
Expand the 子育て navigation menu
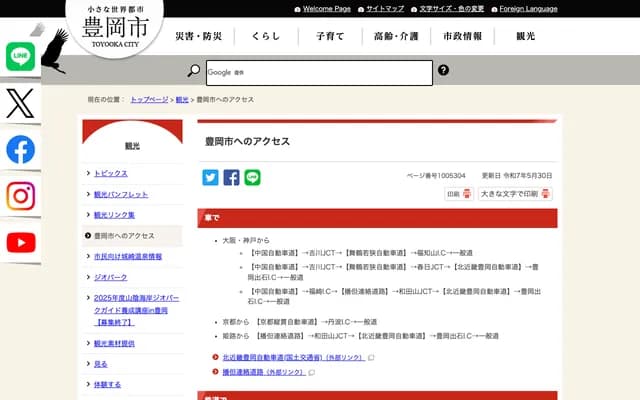click(330, 36)
